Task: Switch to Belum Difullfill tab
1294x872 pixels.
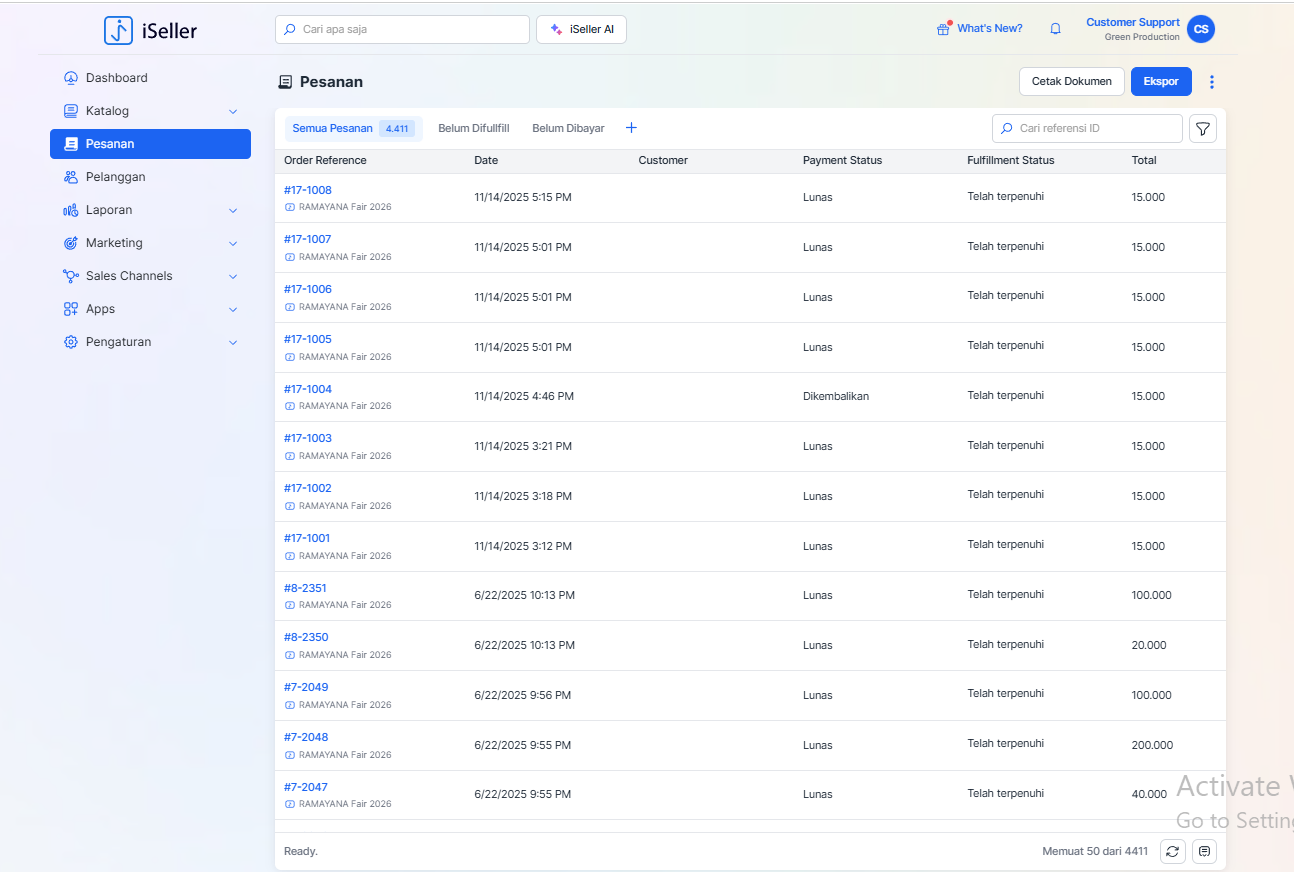Action: tap(473, 128)
